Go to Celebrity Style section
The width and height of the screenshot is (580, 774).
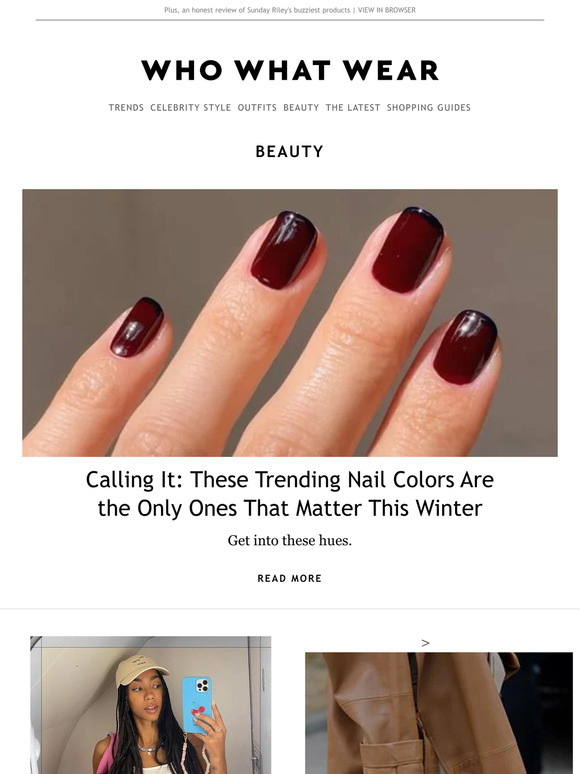pos(191,108)
